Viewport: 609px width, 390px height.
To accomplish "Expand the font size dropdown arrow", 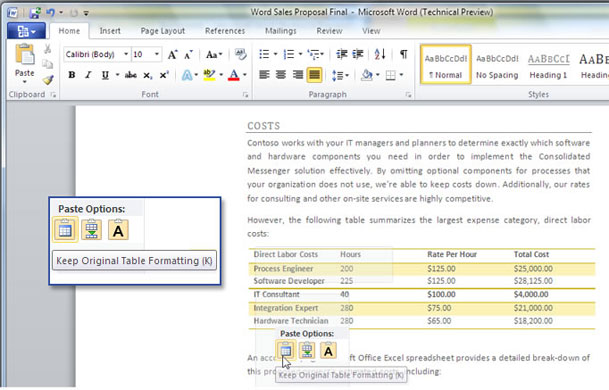I will tap(157, 54).
